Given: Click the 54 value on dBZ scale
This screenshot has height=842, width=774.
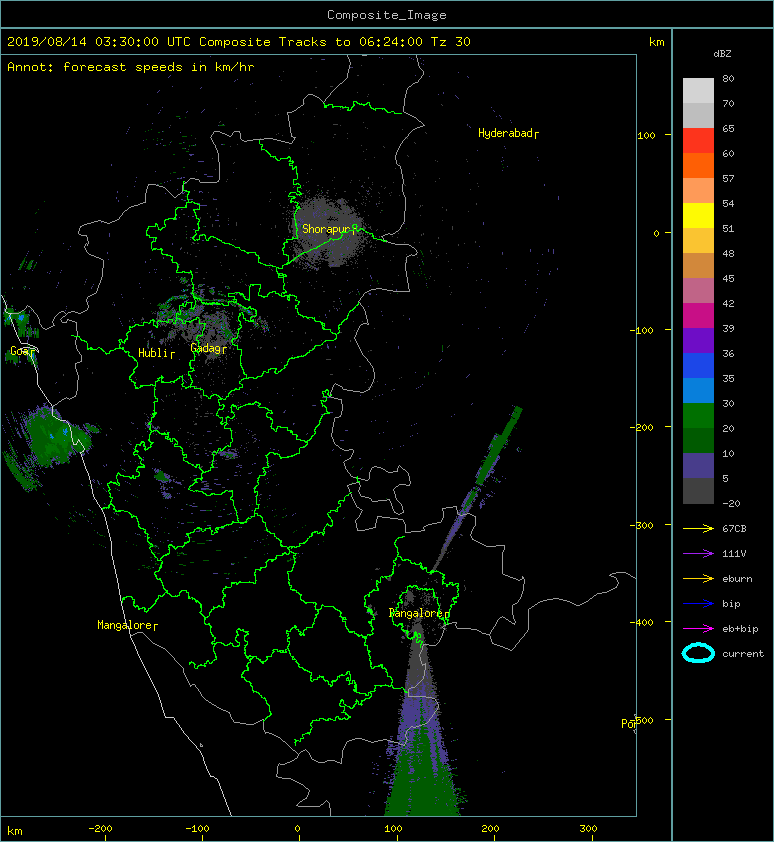Looking at the screenshot, I should [728, 204].
